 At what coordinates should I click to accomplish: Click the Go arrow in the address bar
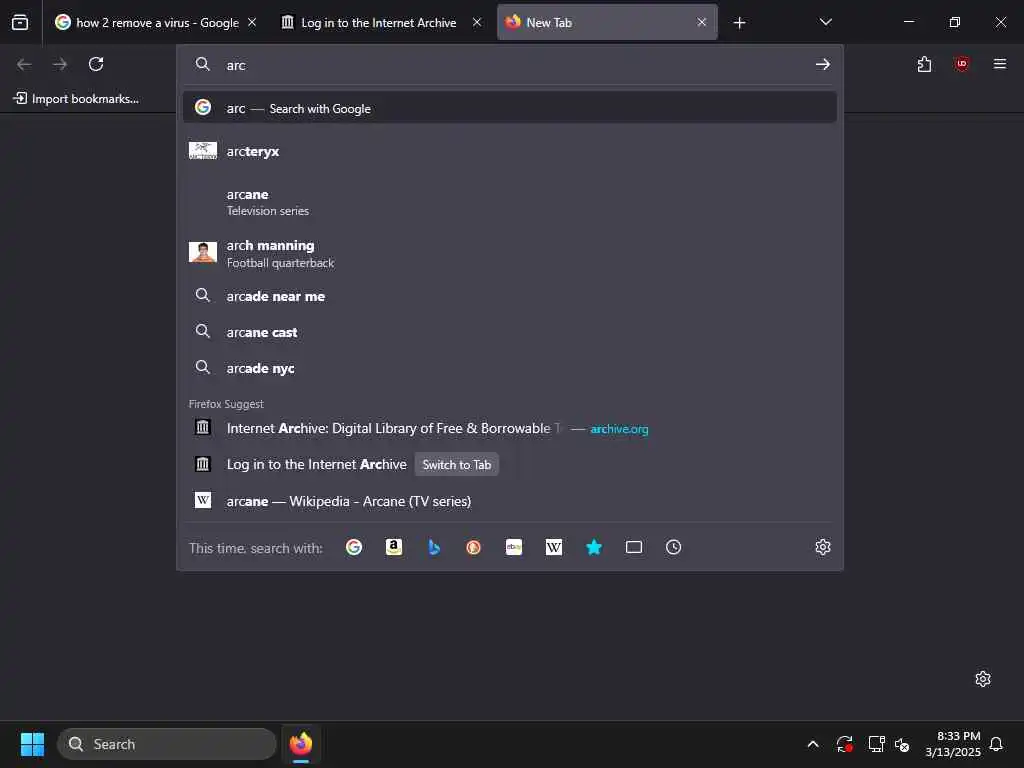point(822,64)
